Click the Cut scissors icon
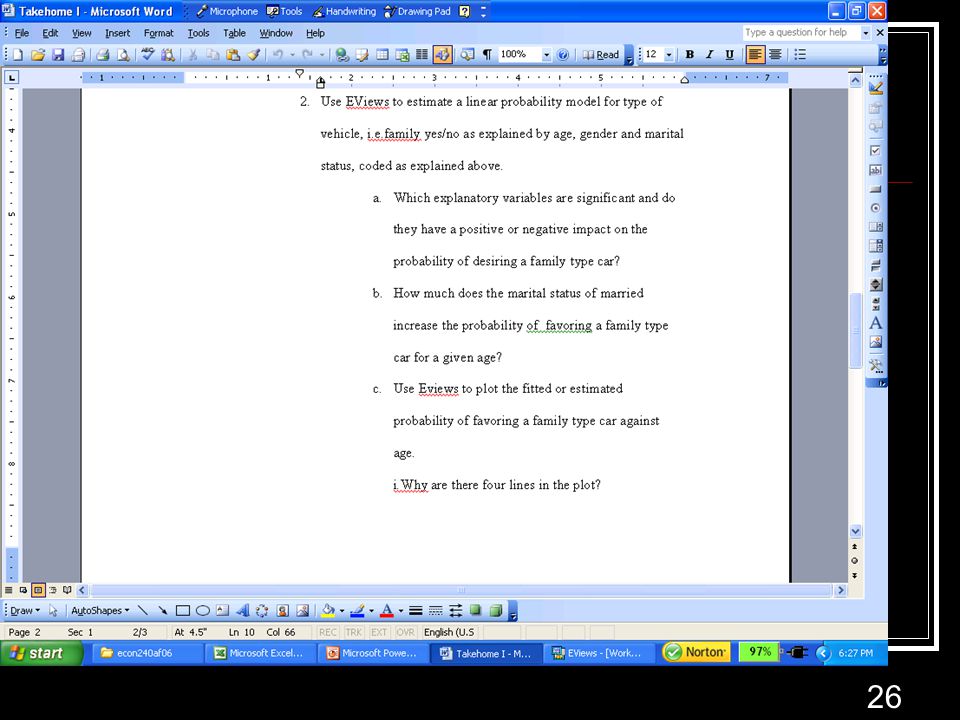 pyautogui.click(x=192, y=54)
